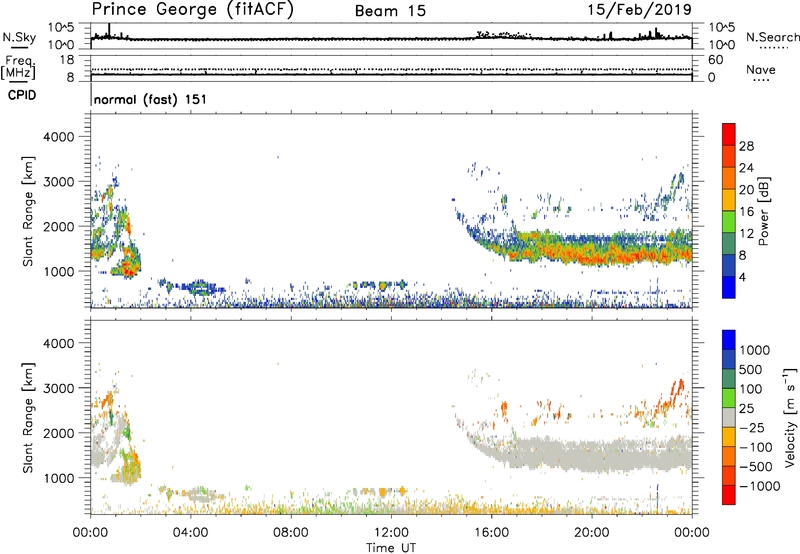The height and width of the screenshot is (554, 800).
Task: Click the "08:00" time tick label
Action: tap(290, 533)
